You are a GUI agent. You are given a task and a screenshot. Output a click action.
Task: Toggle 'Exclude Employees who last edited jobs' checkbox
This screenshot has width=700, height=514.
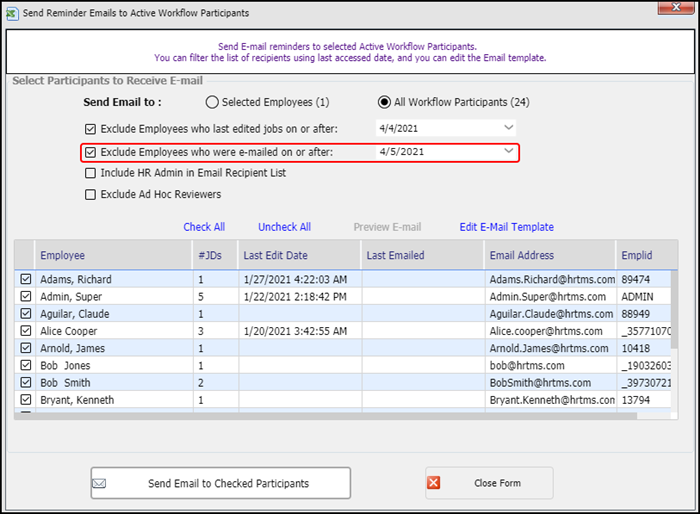pyautogui.click(x=91, y=129)
